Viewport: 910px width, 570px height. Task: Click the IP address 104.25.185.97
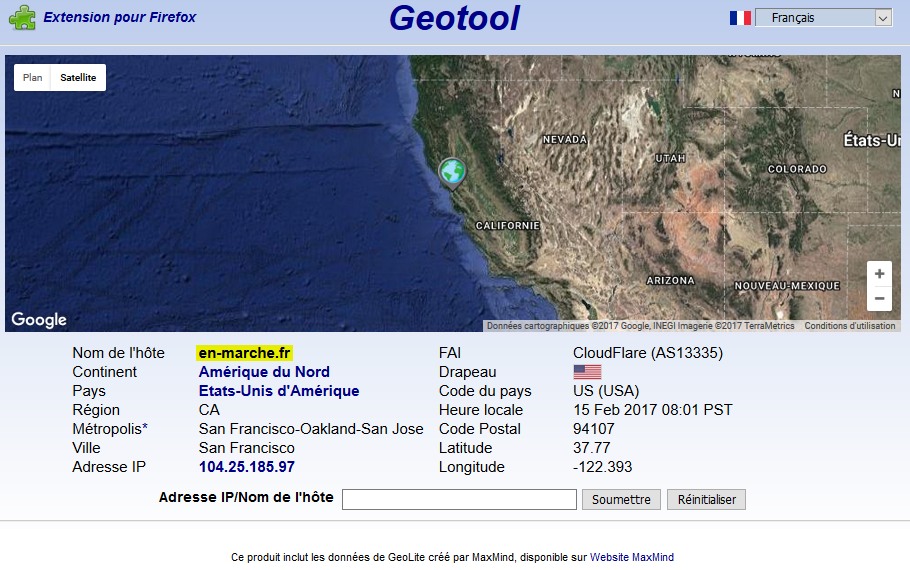pyautogui.click(x=247, y=467)
